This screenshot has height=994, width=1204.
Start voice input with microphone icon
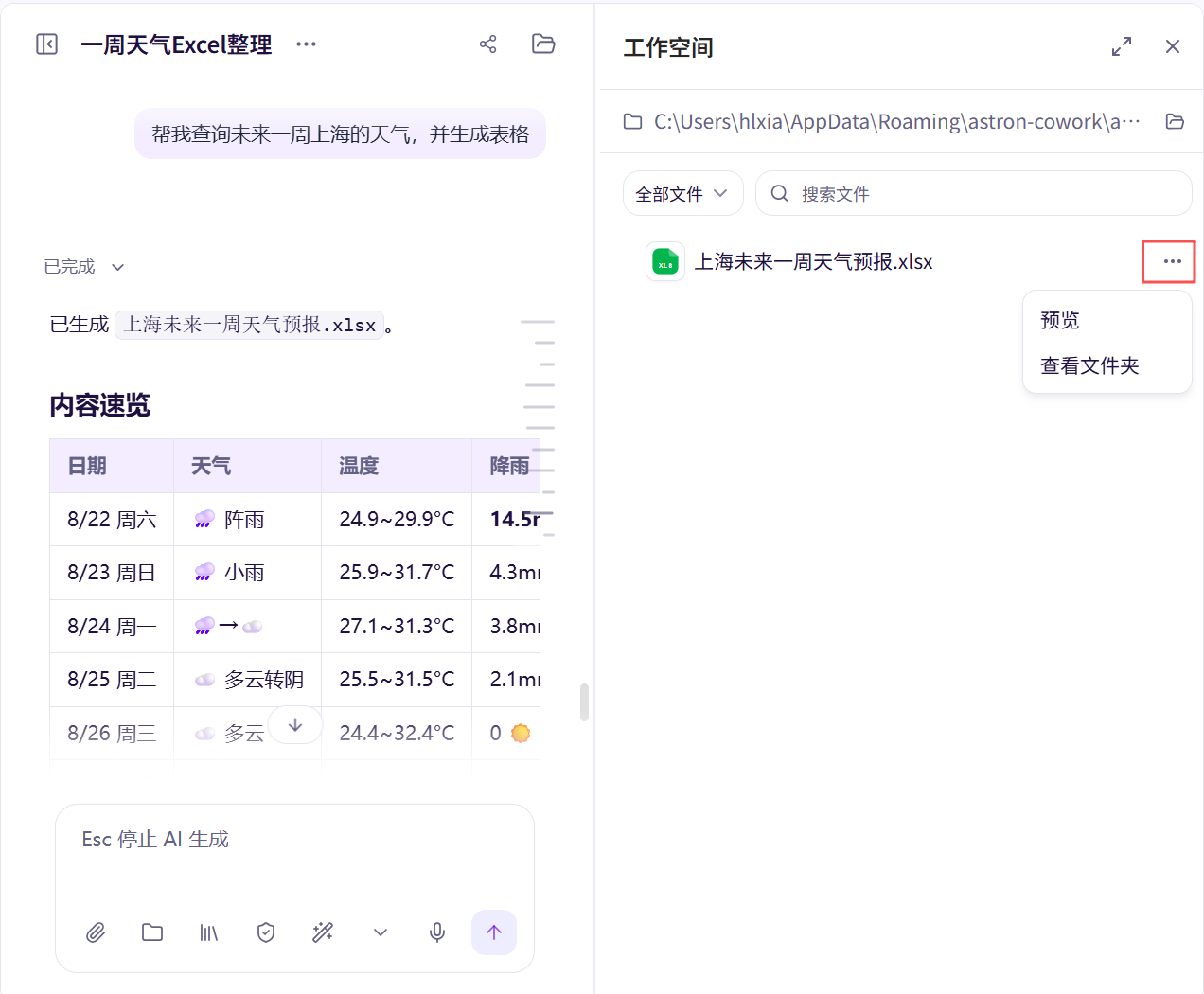[437, 932]
